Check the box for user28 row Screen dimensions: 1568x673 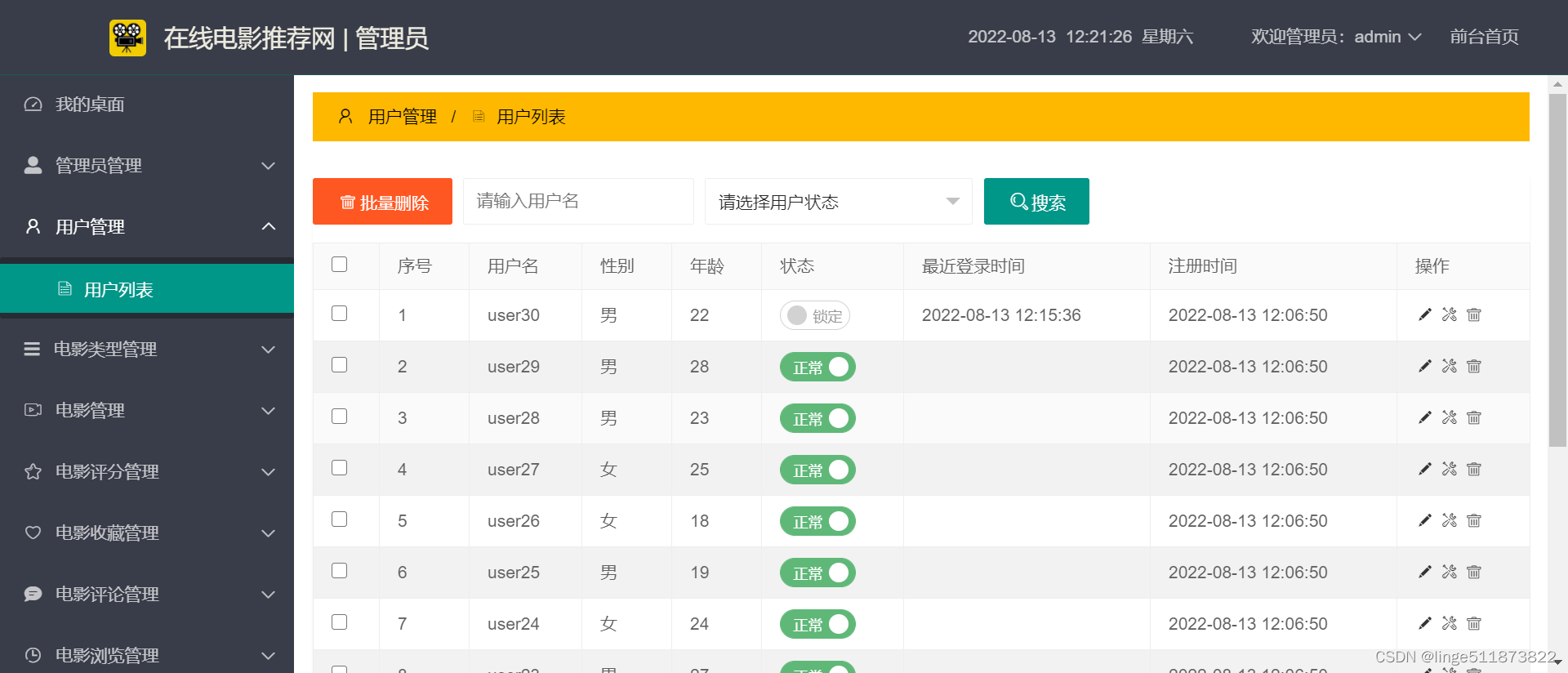[340, 417]
